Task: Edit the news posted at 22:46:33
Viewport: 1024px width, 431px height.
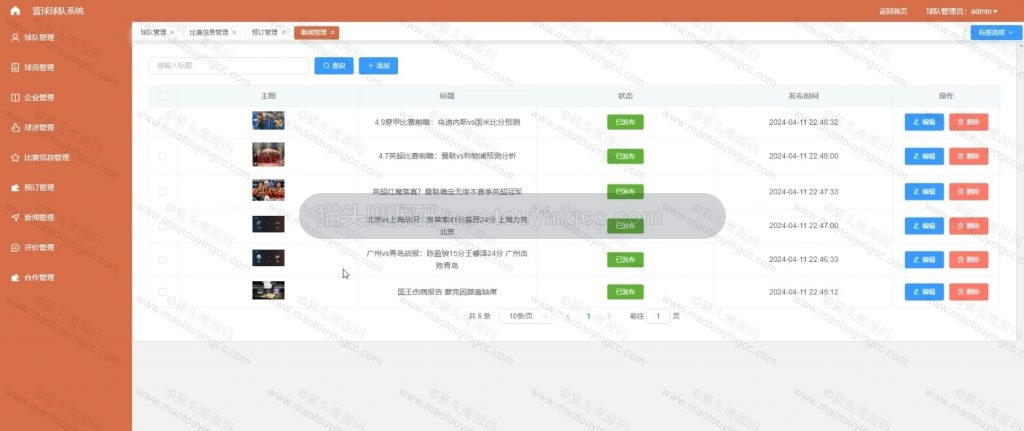Action: tap(923, 259)
